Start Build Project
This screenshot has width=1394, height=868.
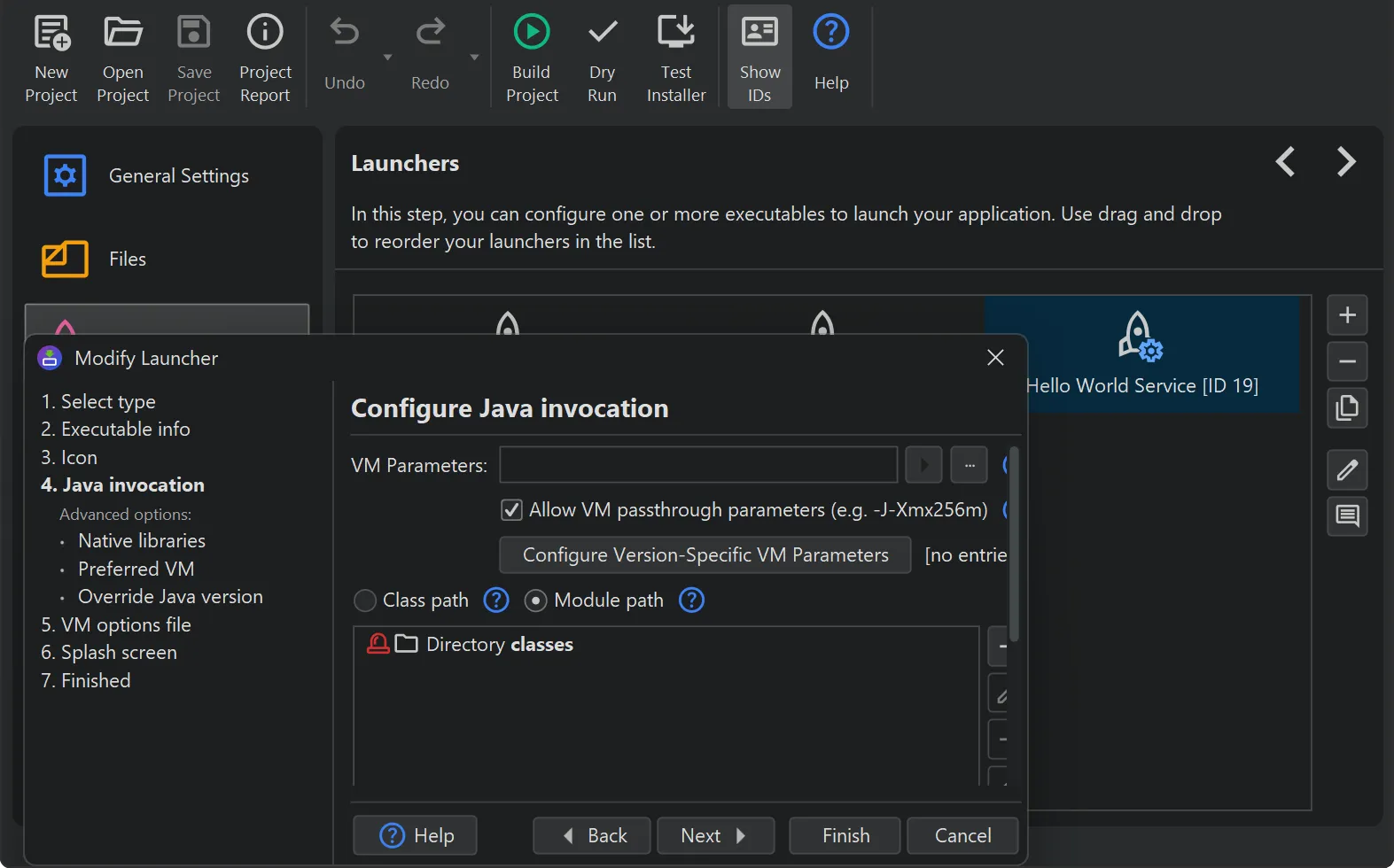[532, 58]
